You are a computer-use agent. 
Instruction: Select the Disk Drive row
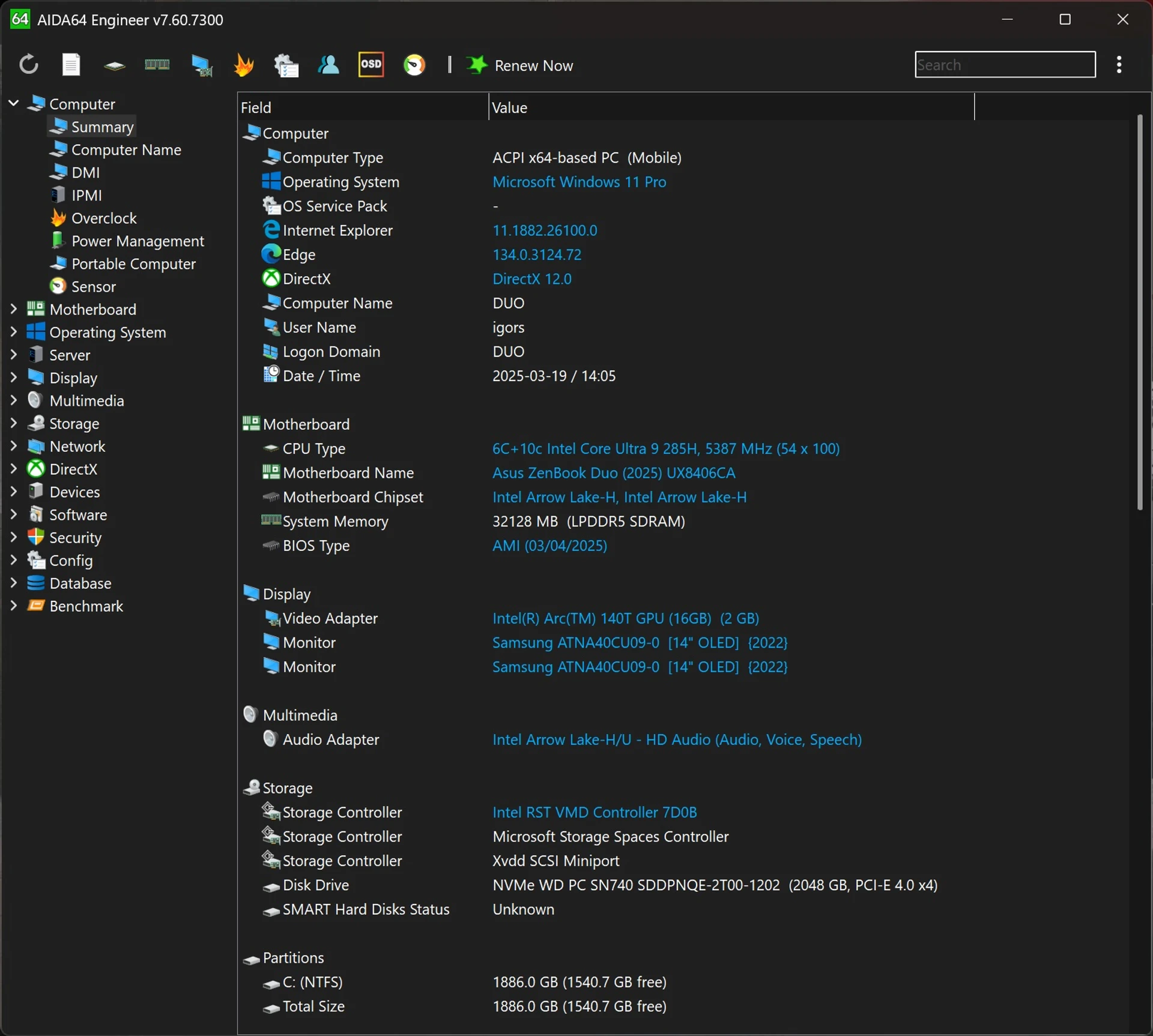click(x=685, y=885)
